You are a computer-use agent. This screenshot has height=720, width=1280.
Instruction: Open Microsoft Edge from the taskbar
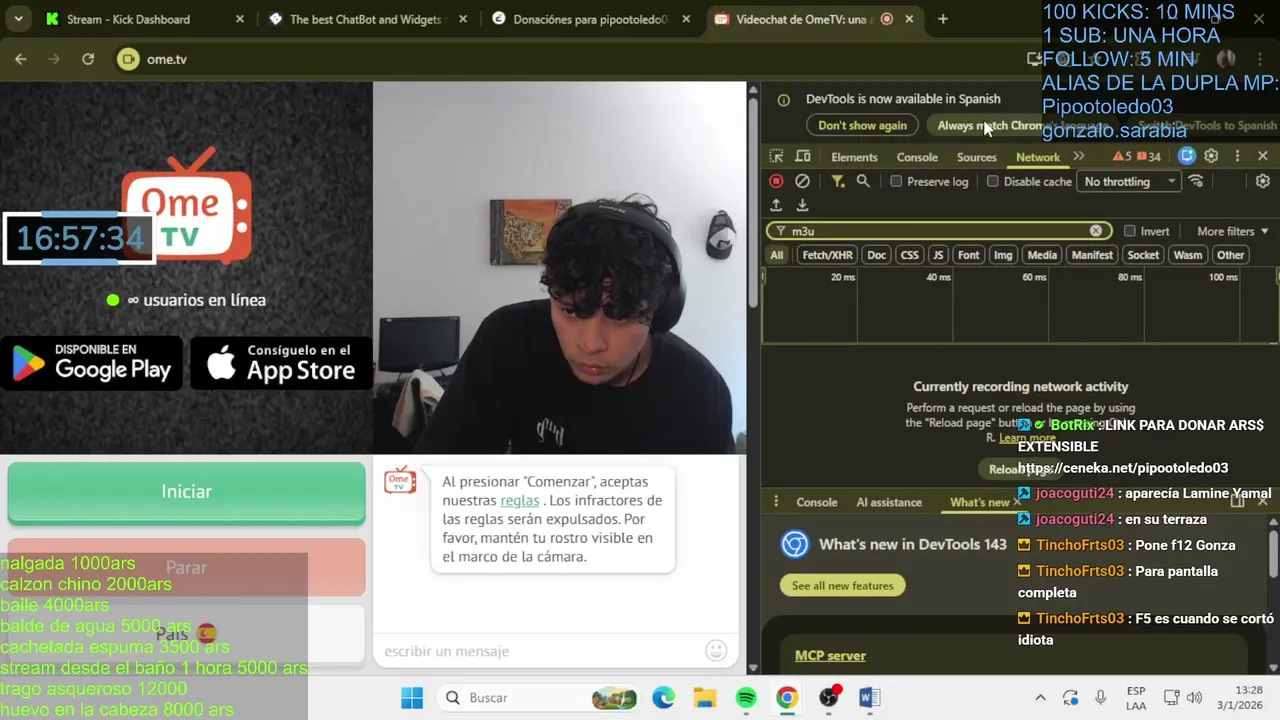click(664, 697)
